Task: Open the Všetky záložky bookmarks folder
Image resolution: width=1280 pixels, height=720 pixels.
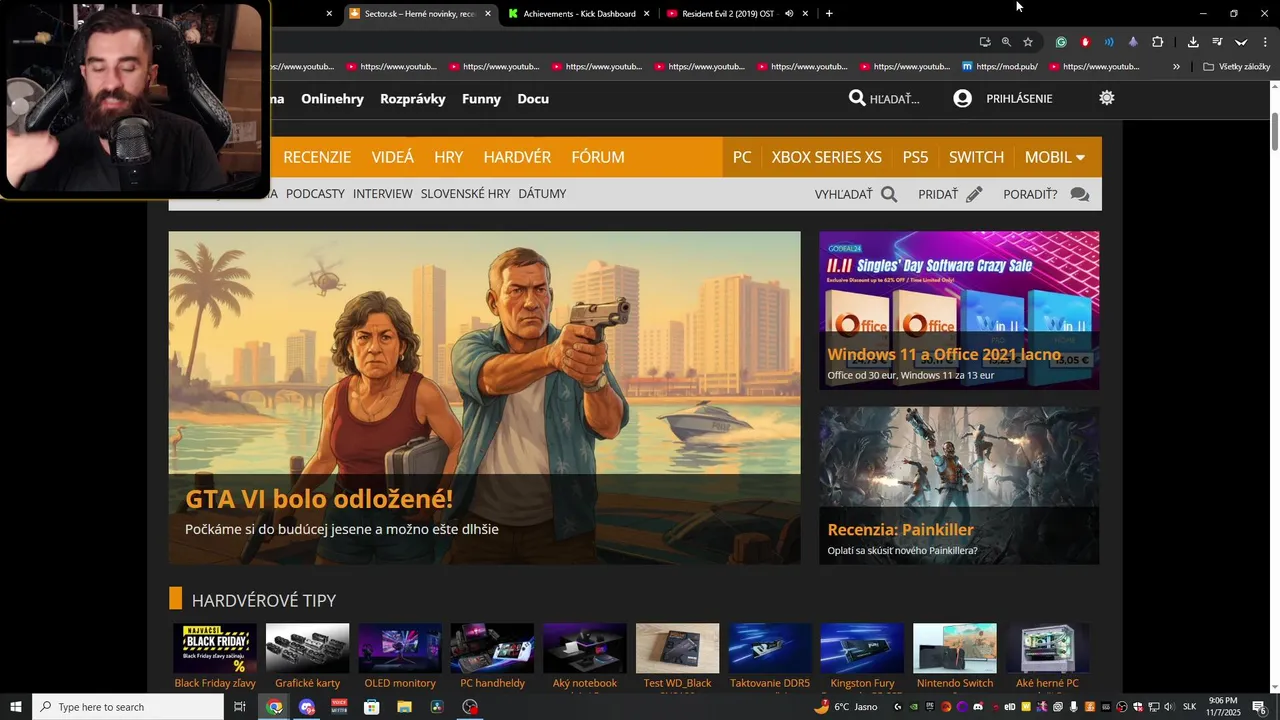Action: pyautogui.click(x=1237, y=67)
